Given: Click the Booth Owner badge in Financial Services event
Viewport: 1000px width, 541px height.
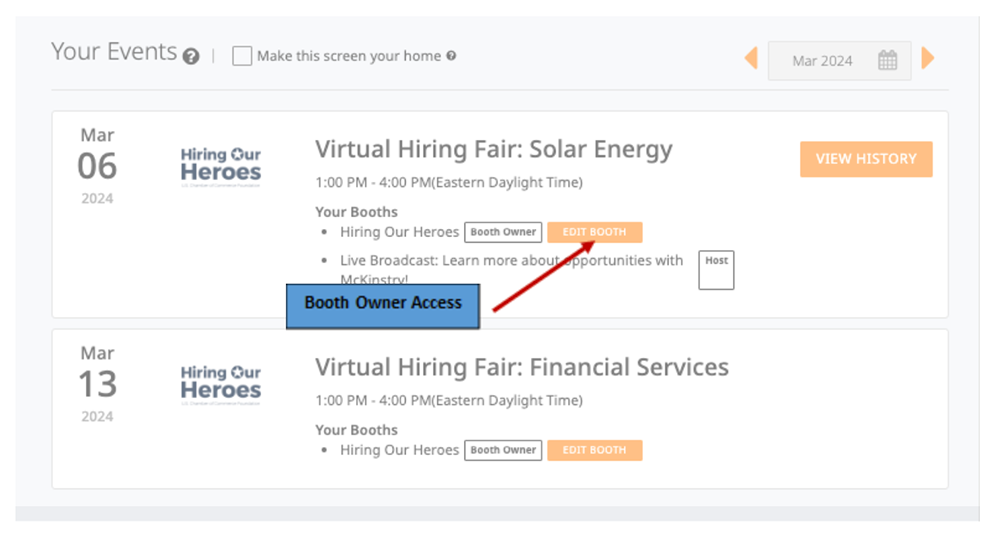Looking at the screenshot, I should coord(503,450).
